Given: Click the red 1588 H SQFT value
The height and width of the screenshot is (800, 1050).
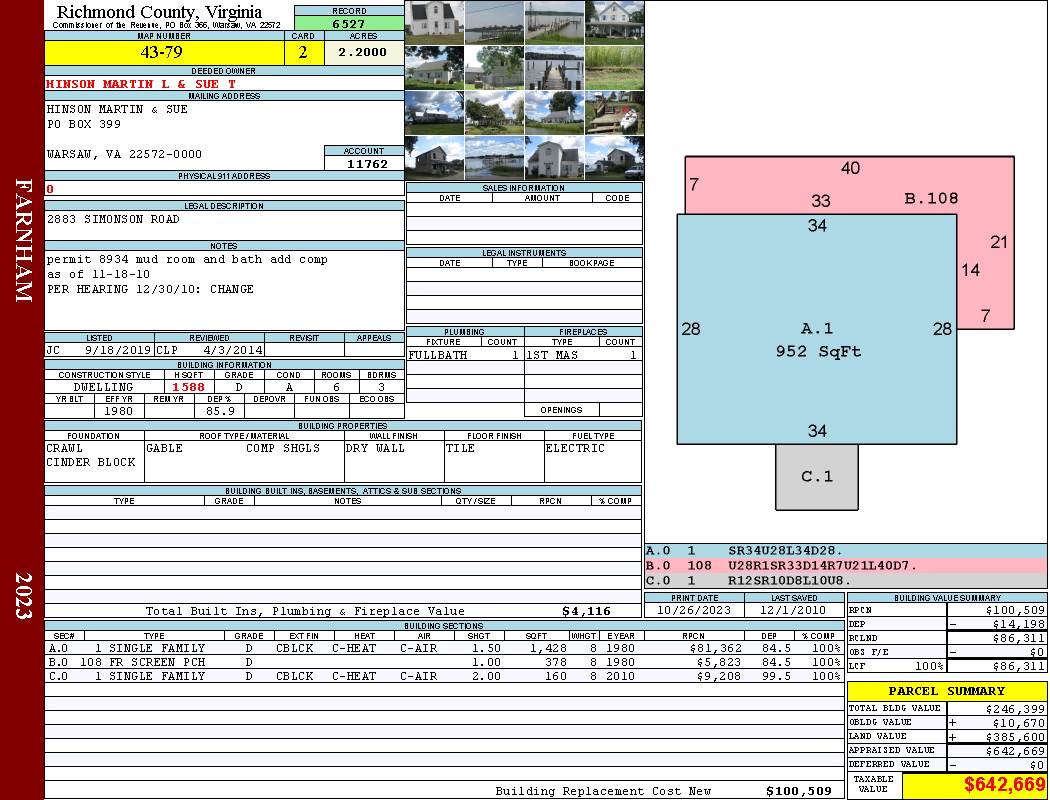Looking at the screenshot, I should (188, 387).
